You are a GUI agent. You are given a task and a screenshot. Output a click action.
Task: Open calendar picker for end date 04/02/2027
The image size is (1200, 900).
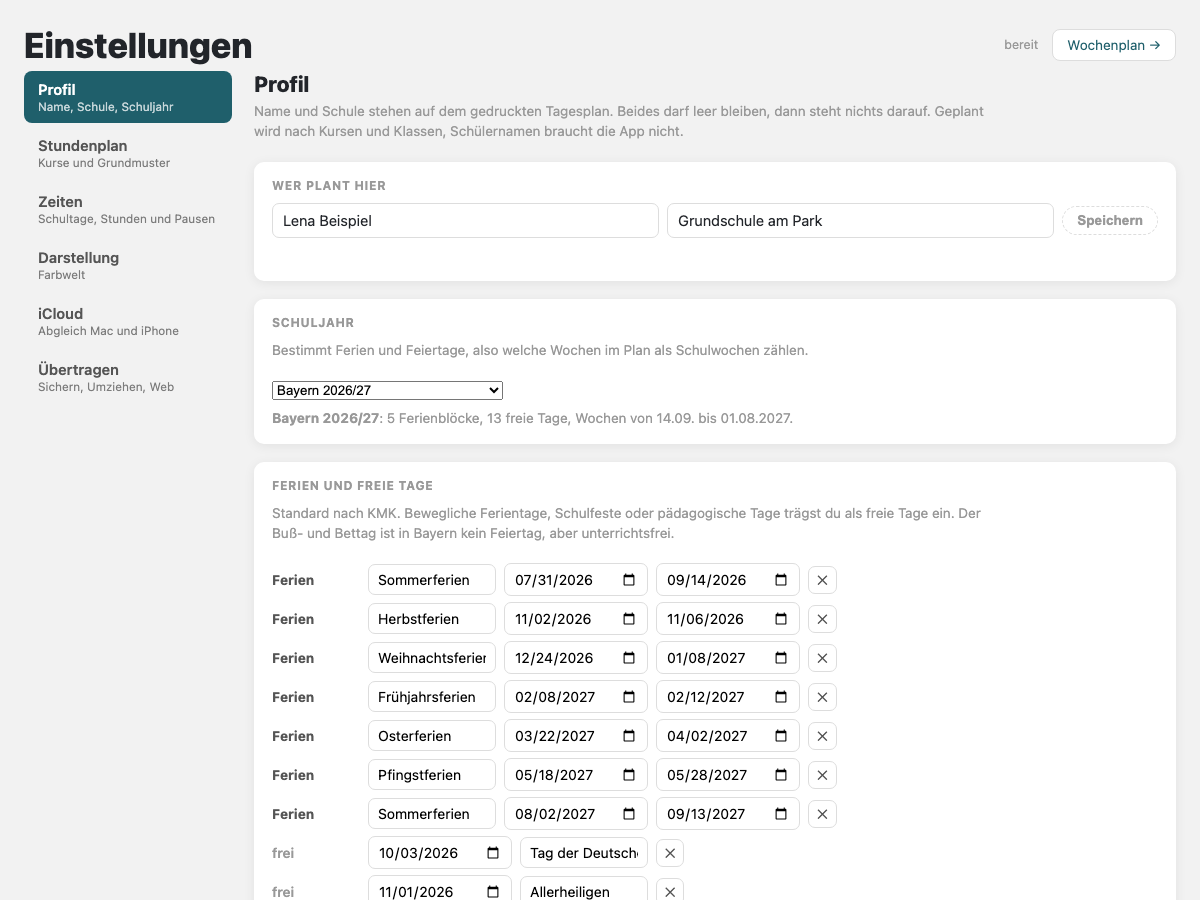click(781, 736)
